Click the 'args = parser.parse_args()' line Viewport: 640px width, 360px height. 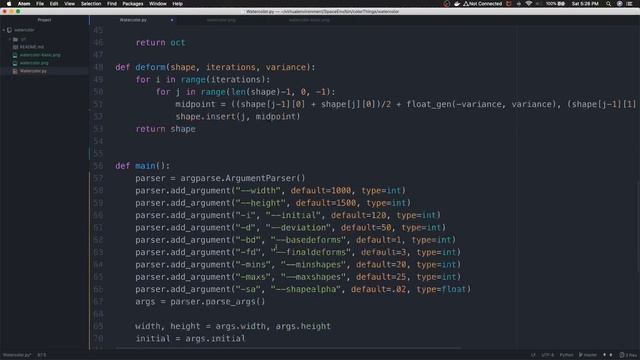200,301
